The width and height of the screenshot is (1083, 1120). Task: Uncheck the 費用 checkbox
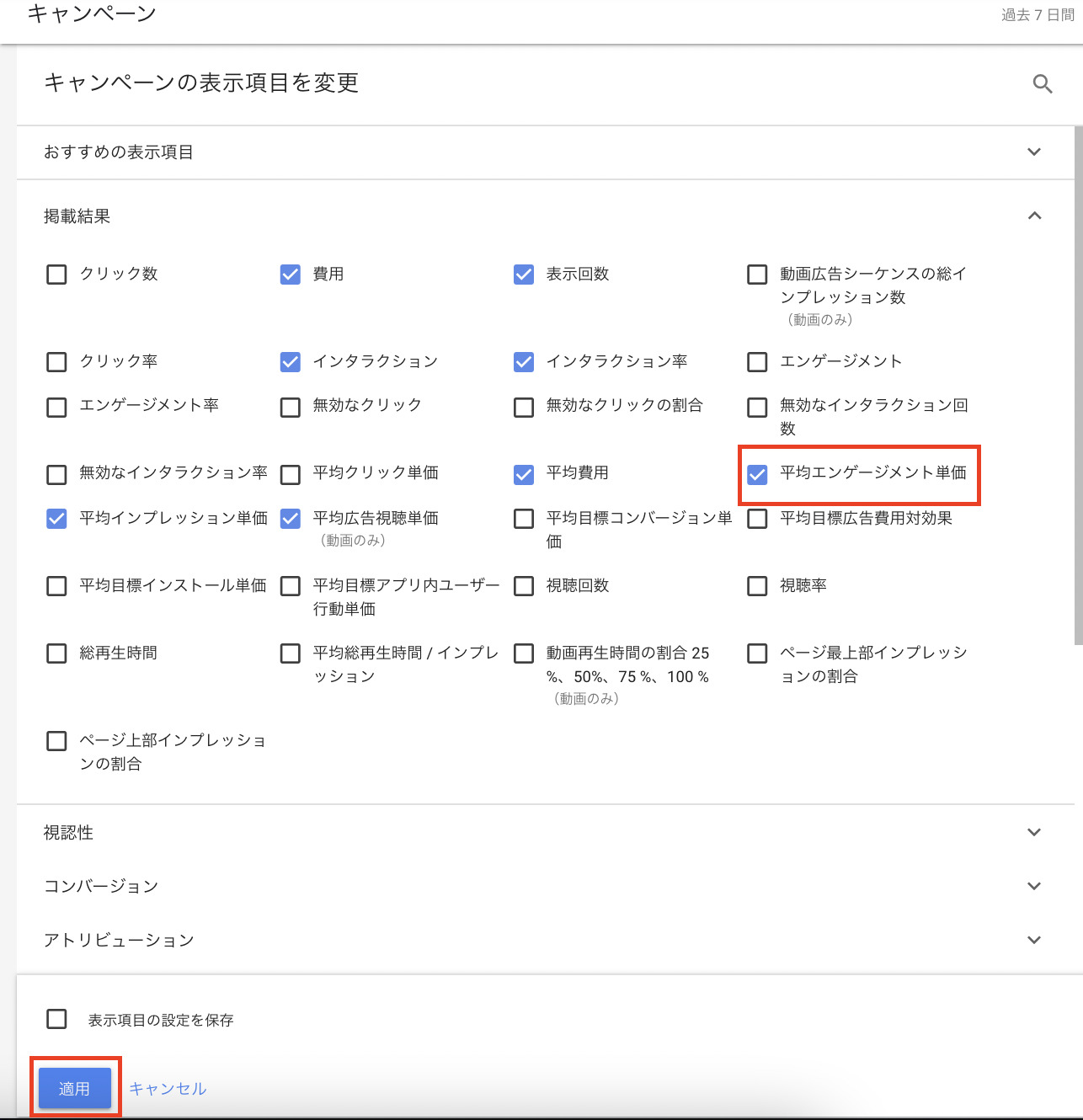[x=291, y=275]
